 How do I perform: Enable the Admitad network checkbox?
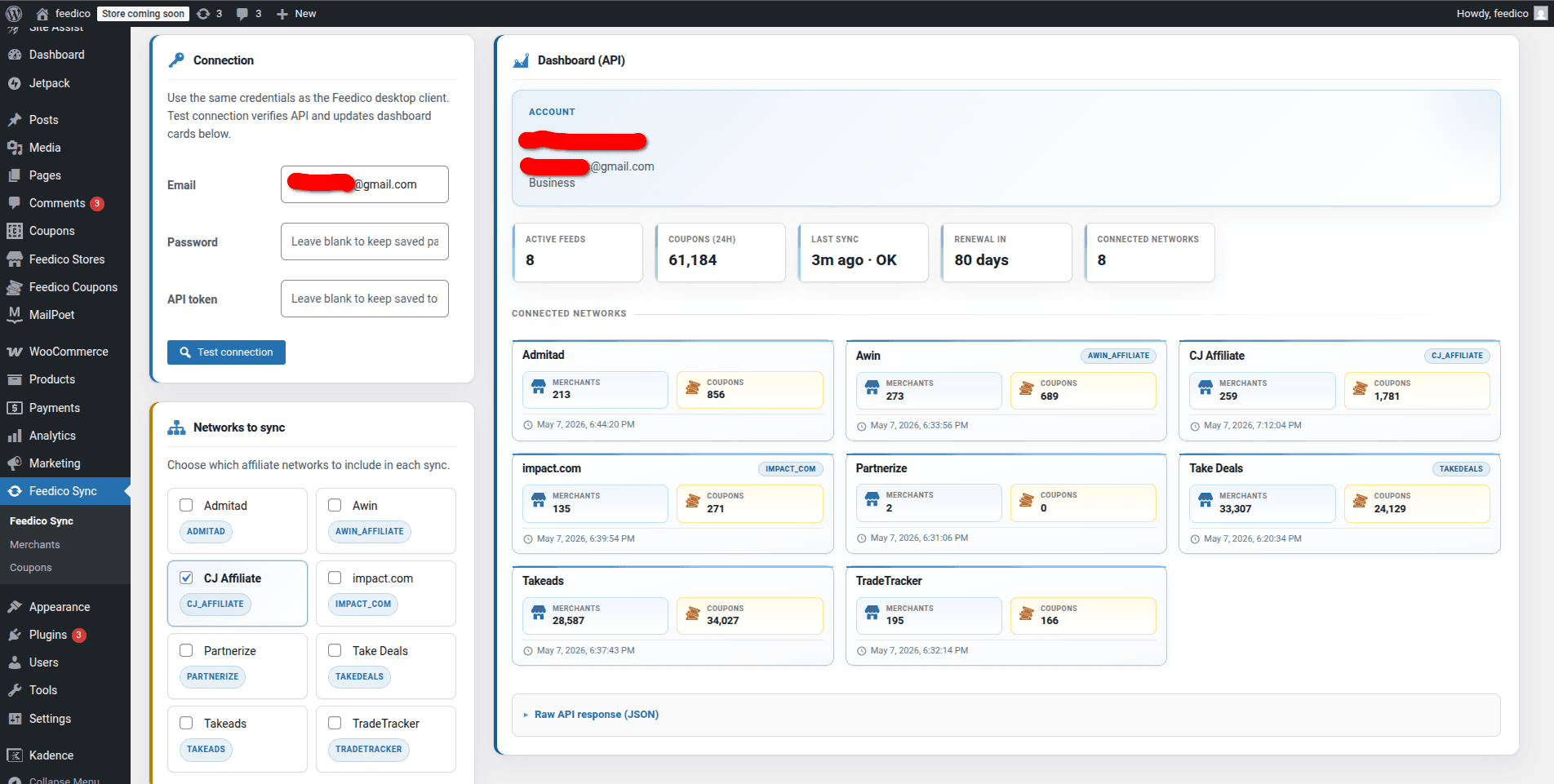pos(186,505)
